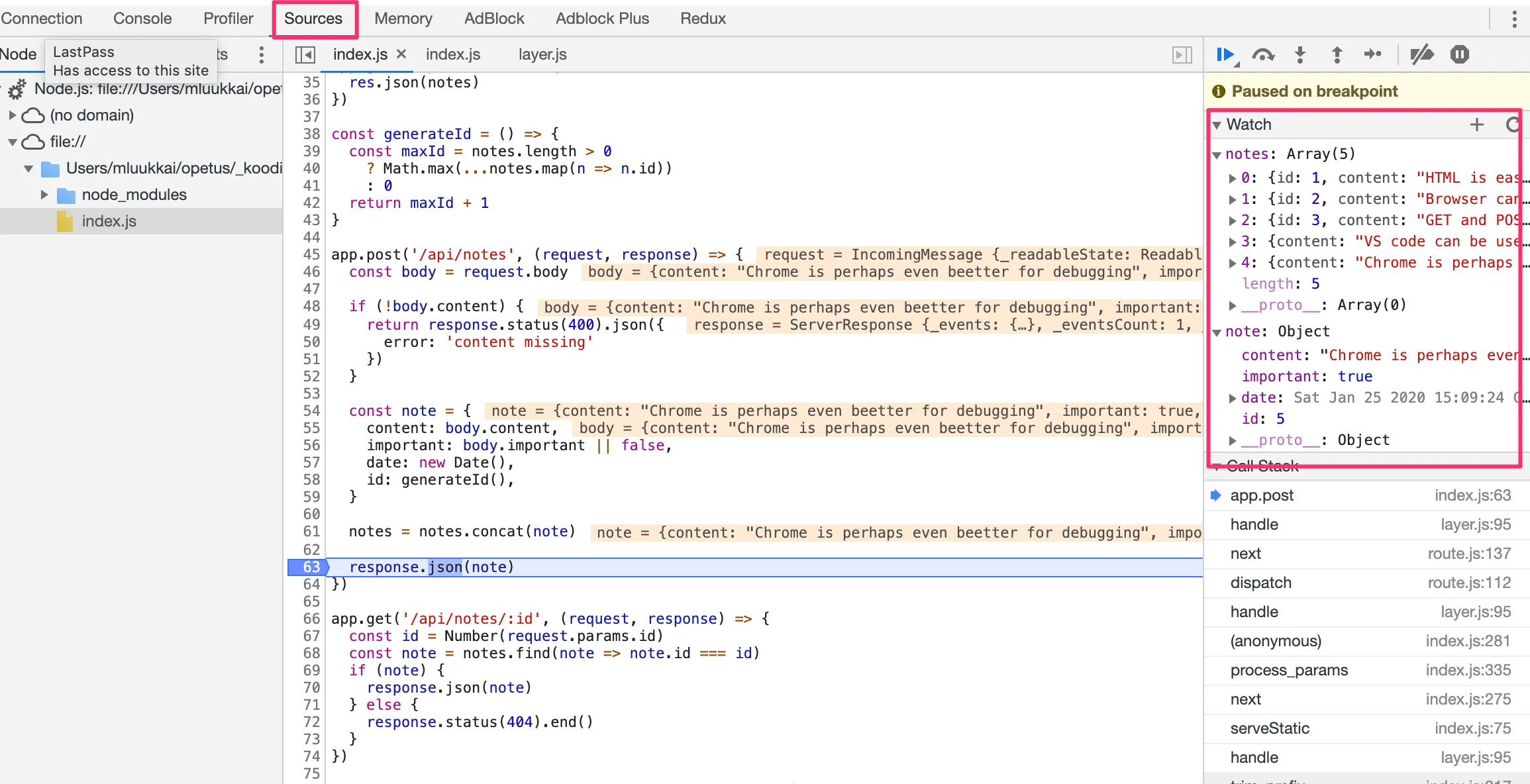This screenshot has width=1530, height=784.
Task: Click the Step debugger arrow icon
Action: 1374,54
